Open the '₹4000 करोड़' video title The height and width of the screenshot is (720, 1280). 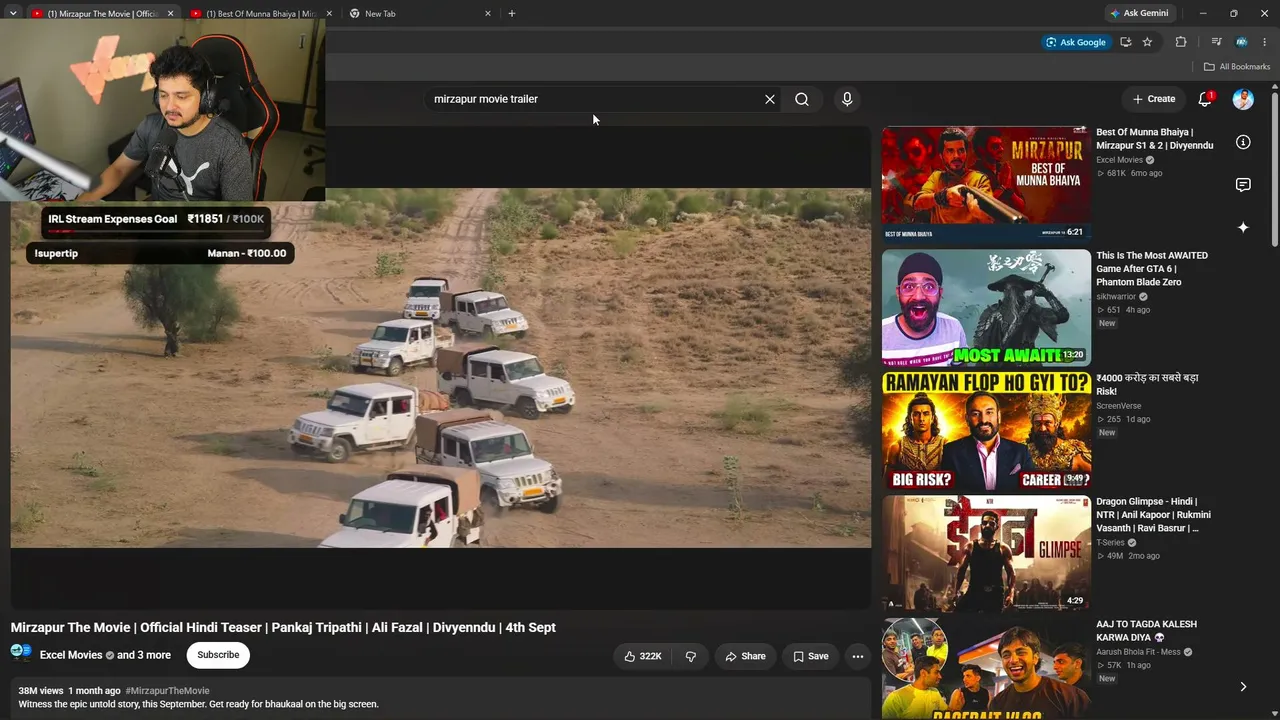click(1147, 385)
